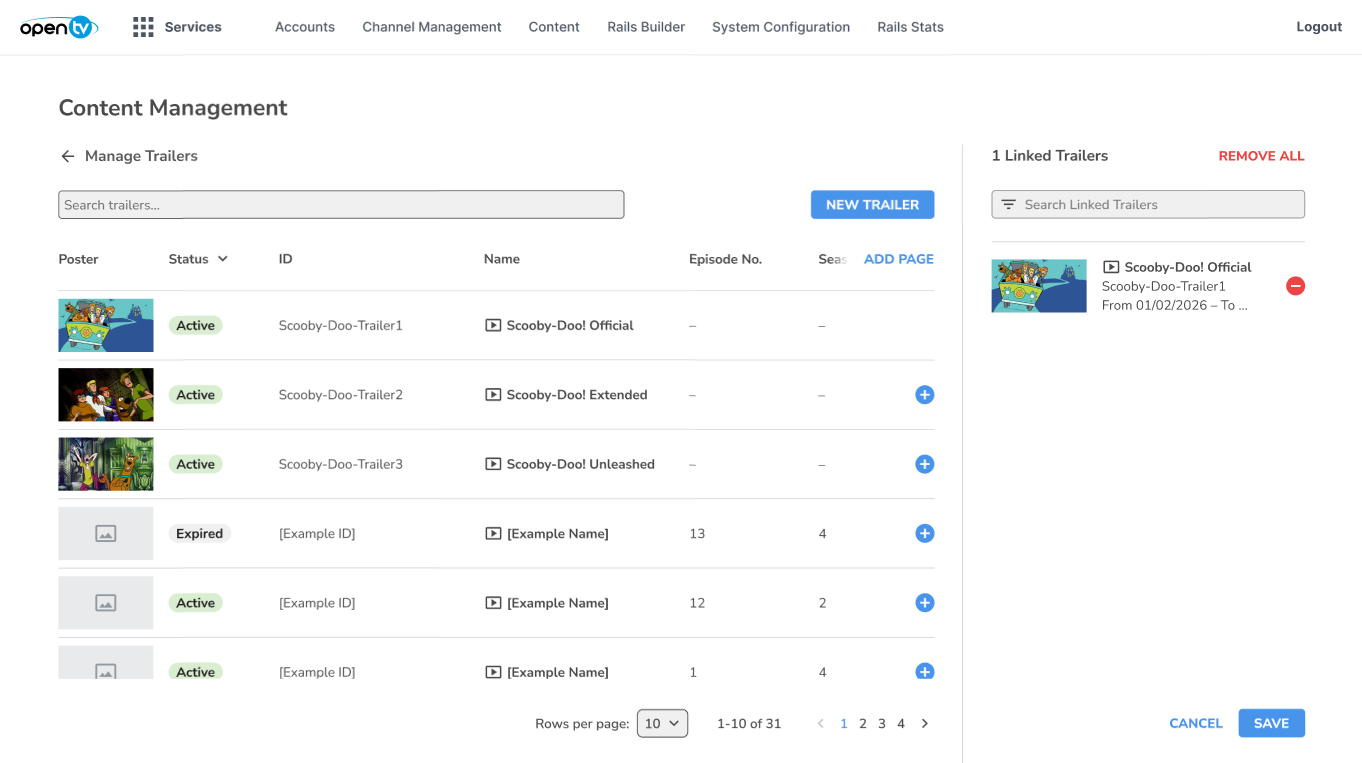The height and width of the screenshot is (763, 1362).
Task: Focus Search Linked Trailers field
Action: 1148,205
